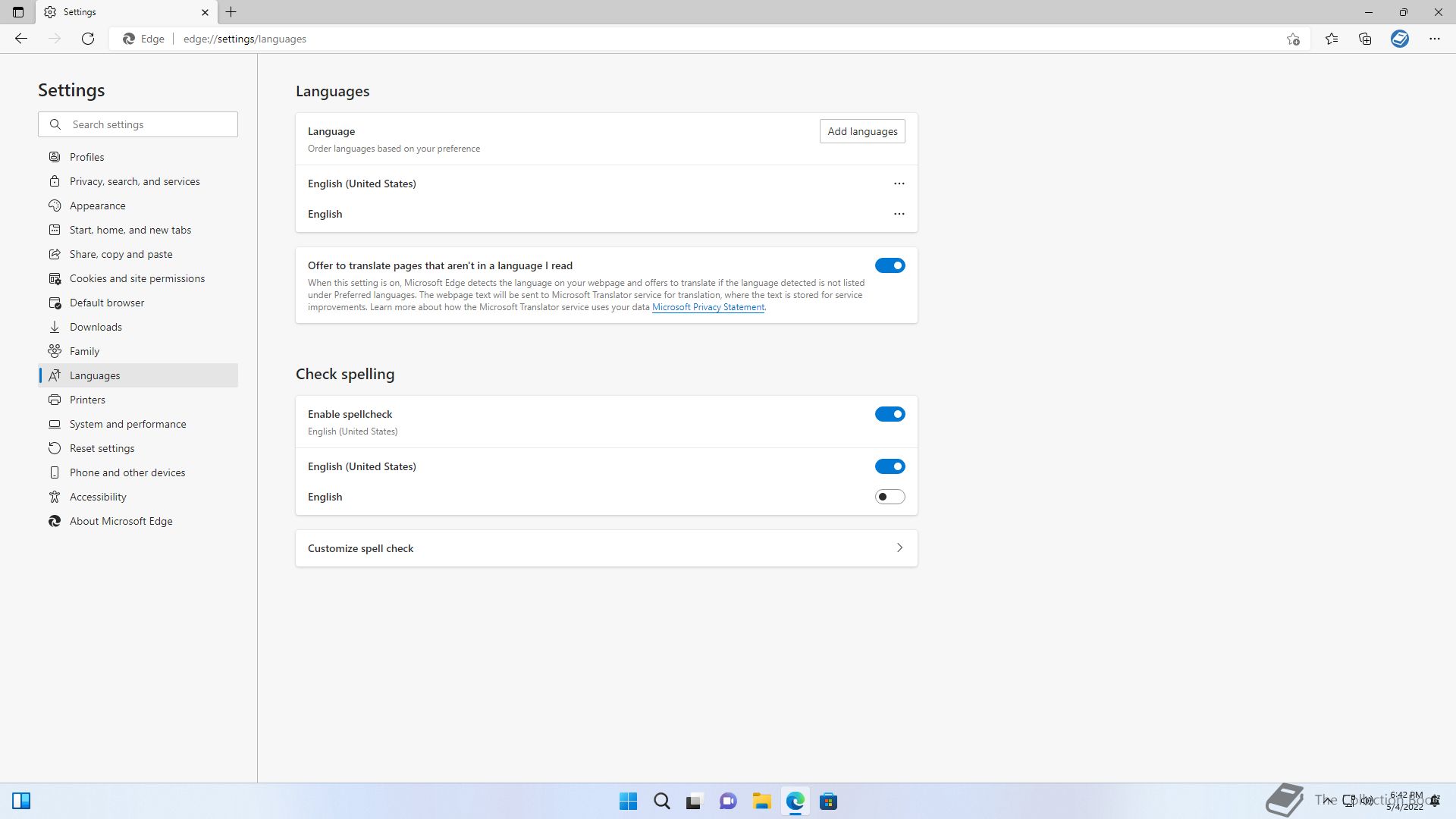Open the tab actions menu icon
Image resolution: width=1456 pixels, height=819 pixels.
18,12
